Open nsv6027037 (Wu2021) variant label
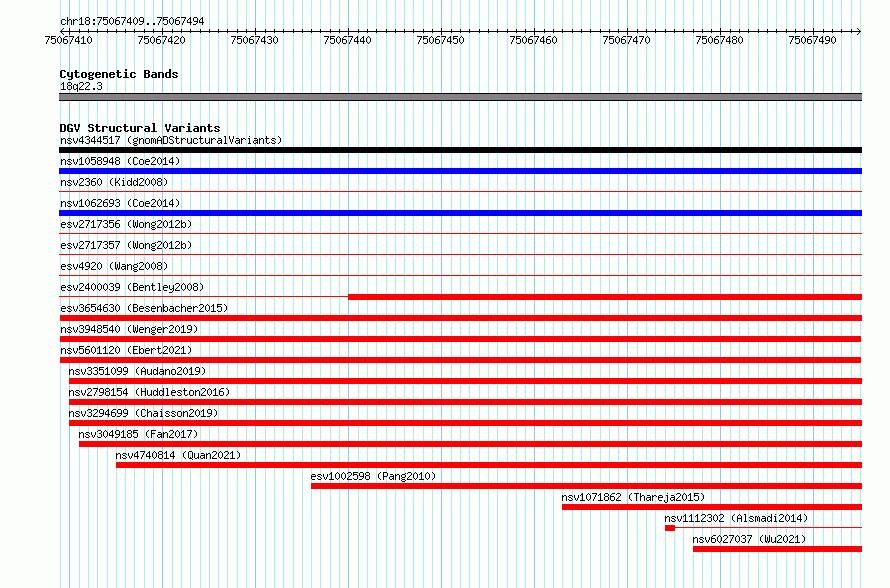Image resolution: width=890 pixels, height=588 pixels. 749,539
